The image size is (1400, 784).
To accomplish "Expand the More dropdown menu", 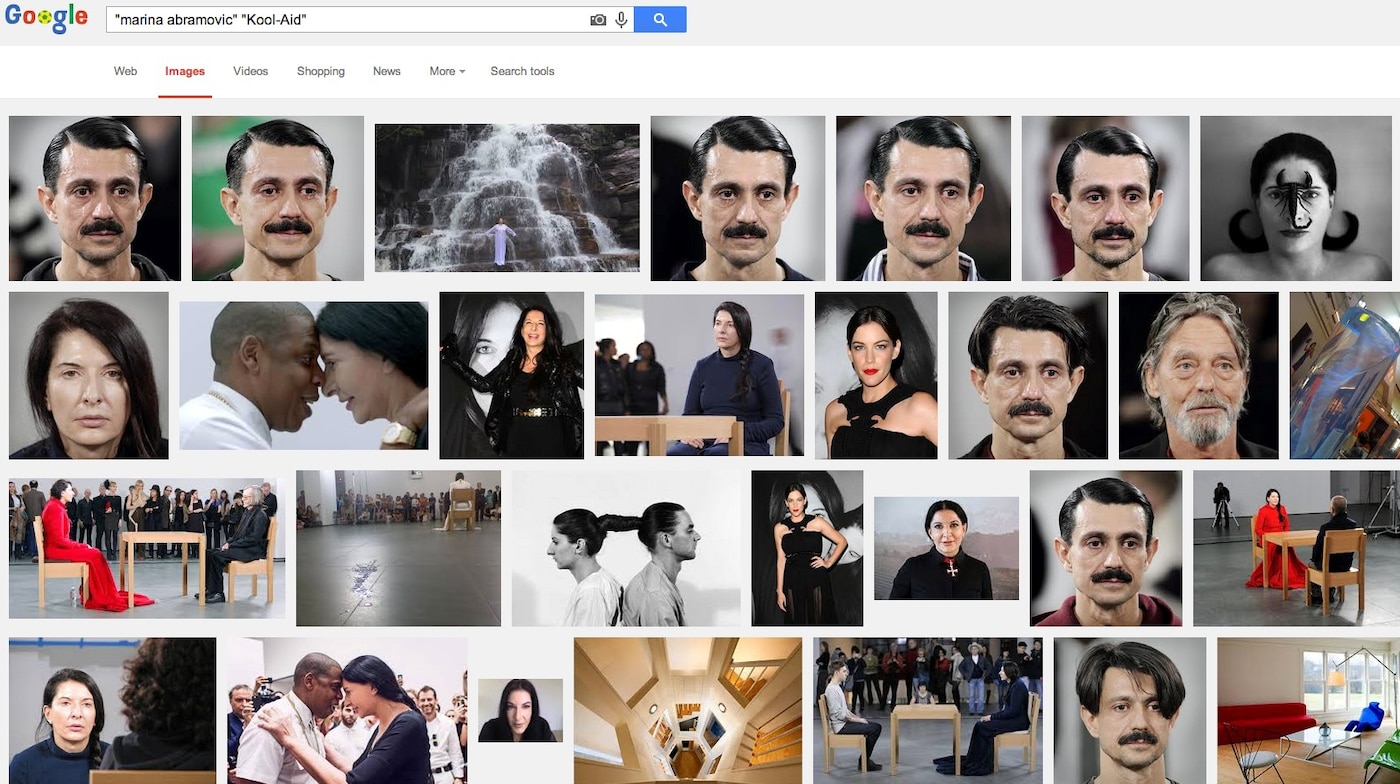I will pyautogui.click(x=447, y=71).
